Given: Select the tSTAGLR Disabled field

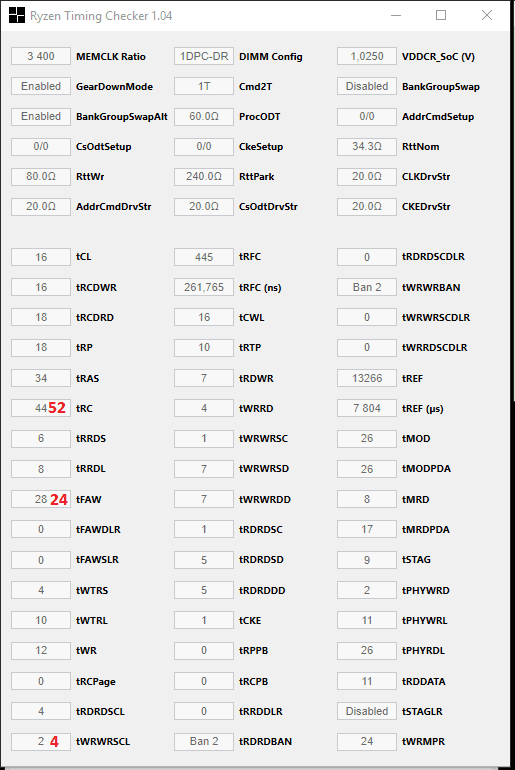Looking at the screenshot, I should coord(367,711).
